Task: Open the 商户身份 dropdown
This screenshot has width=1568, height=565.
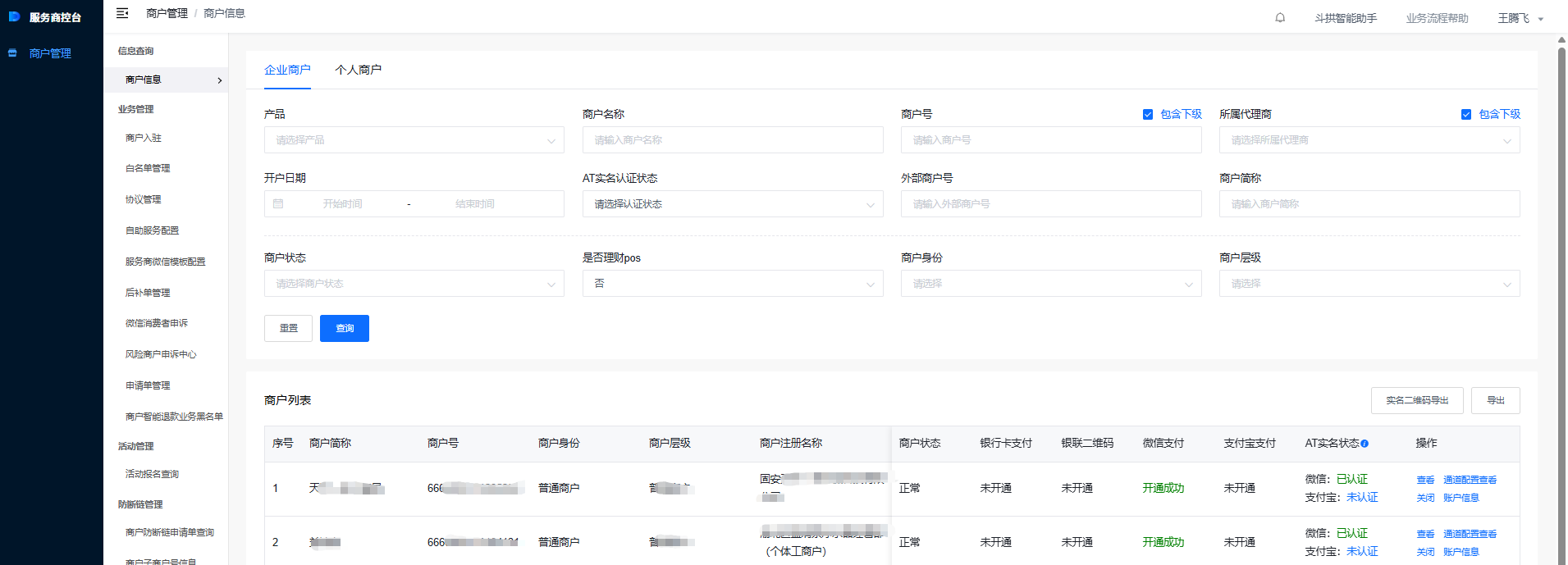Action: 1051,284
